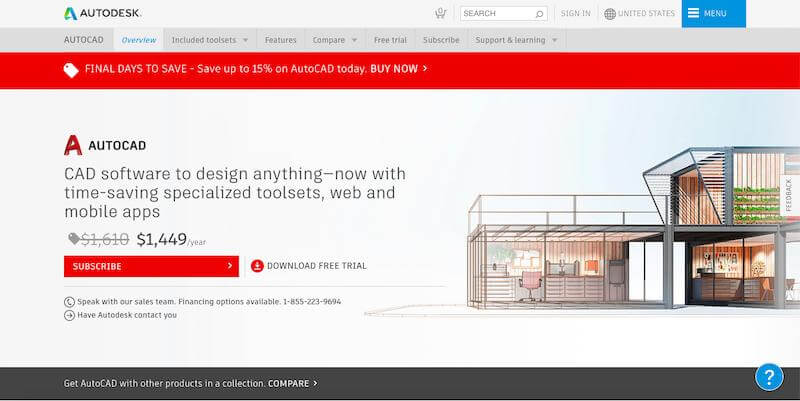800x401 pixels.
Task: Click the sale tag icon in red banner
Action: (71, 70)
